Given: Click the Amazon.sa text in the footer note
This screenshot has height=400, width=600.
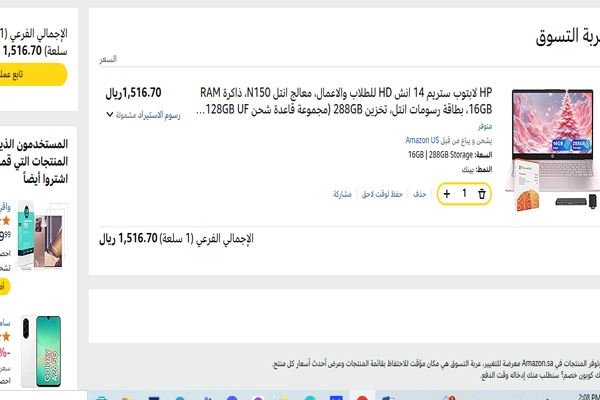Looking at the screenshot, I should (538, 362).
